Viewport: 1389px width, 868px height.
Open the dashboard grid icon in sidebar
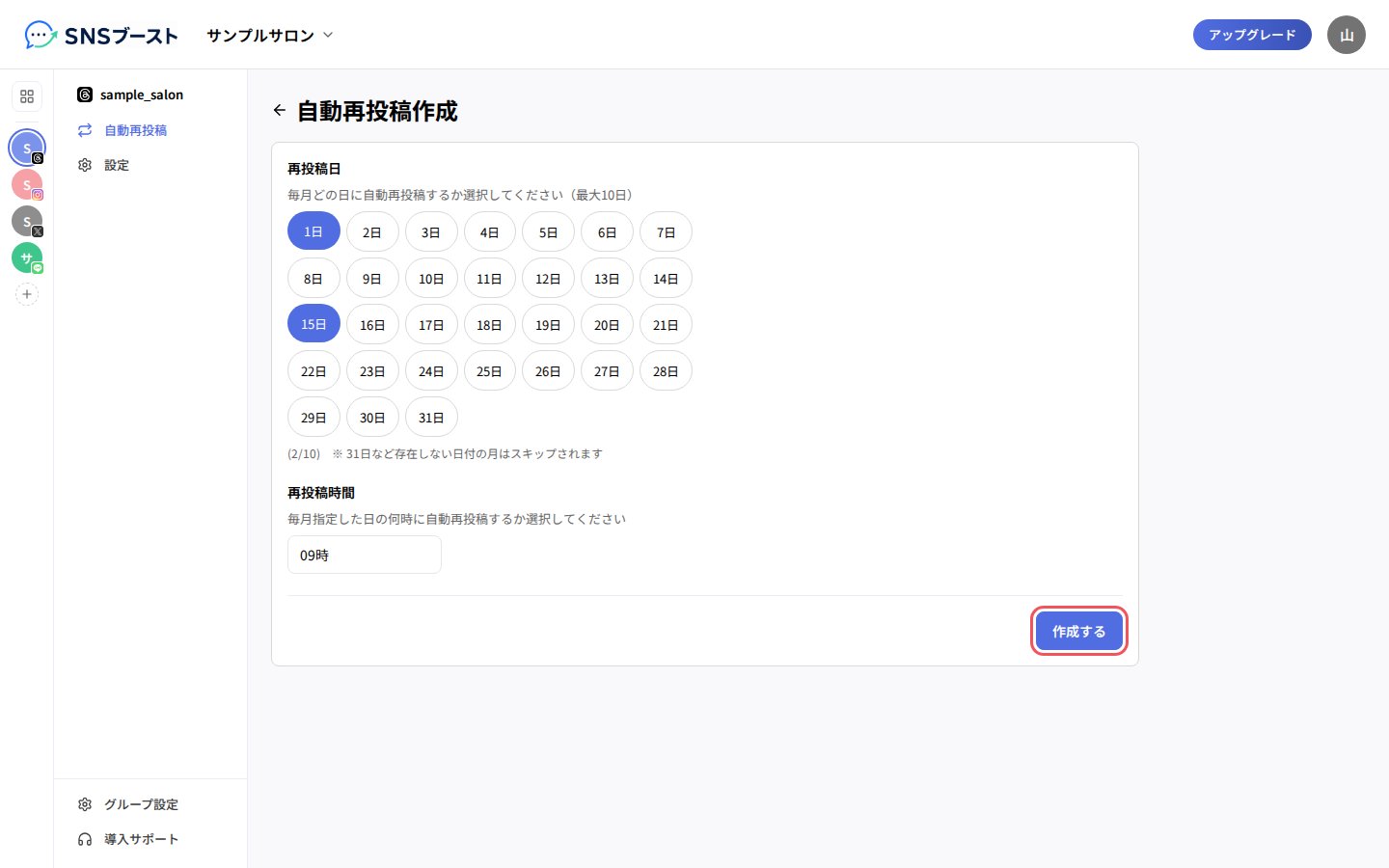tap(27, 96)
